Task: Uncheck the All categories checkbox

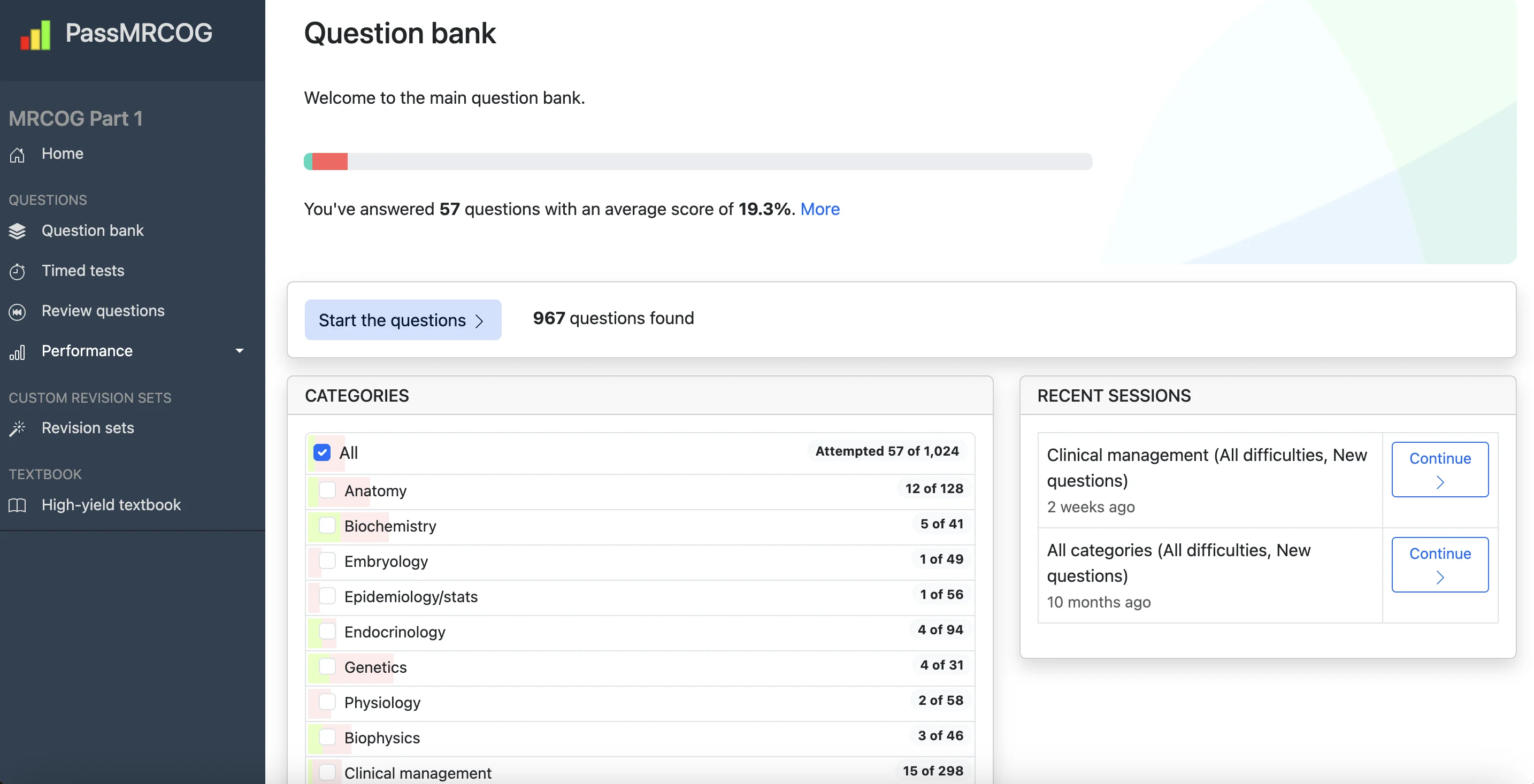Action: tap(322, 452)
